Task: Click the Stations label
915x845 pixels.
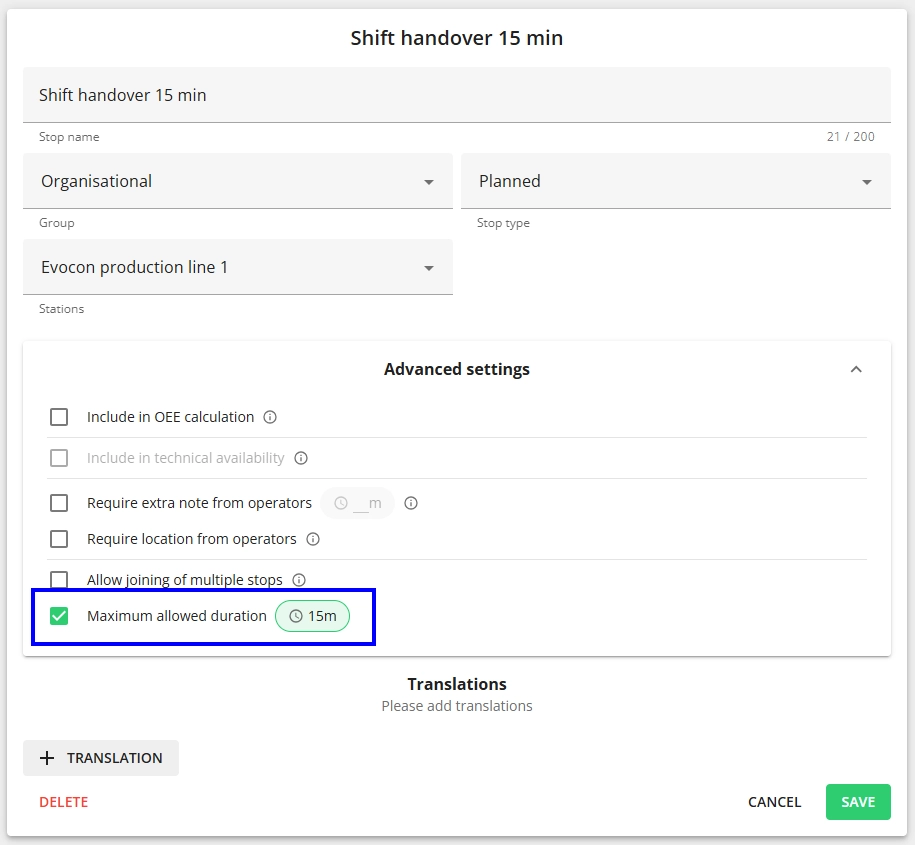Action: tap(61, 309)
